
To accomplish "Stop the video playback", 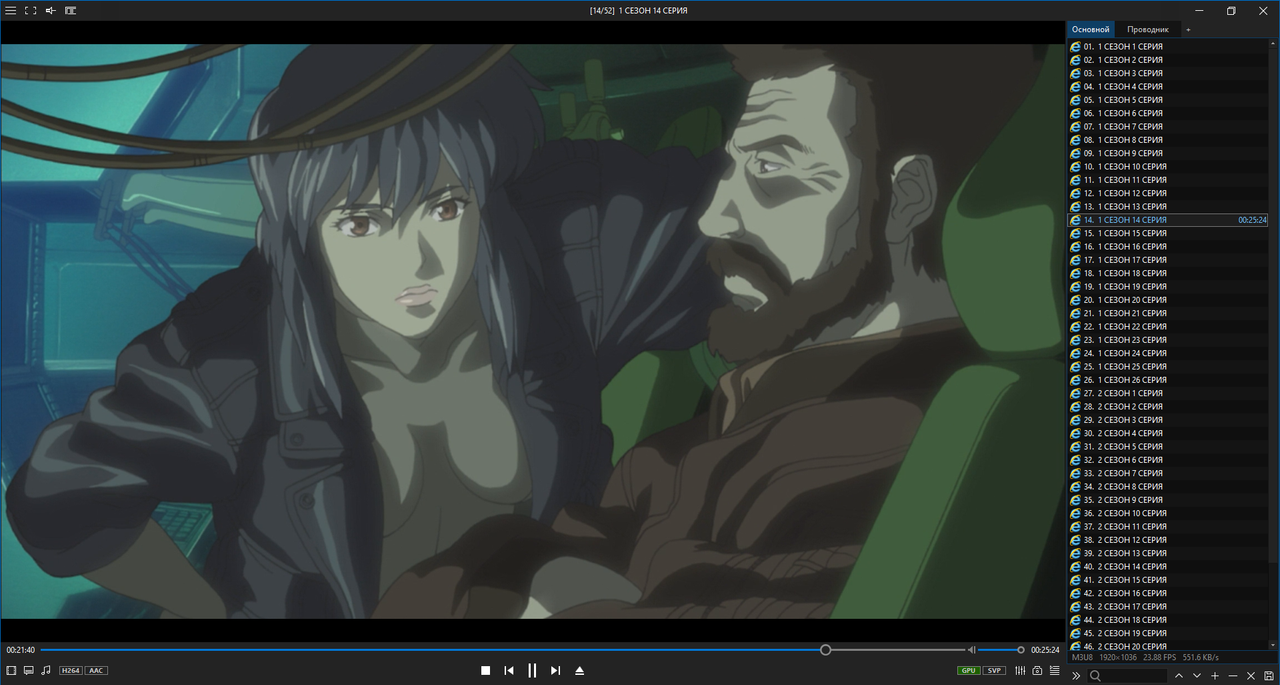I will tap(485, 670).
